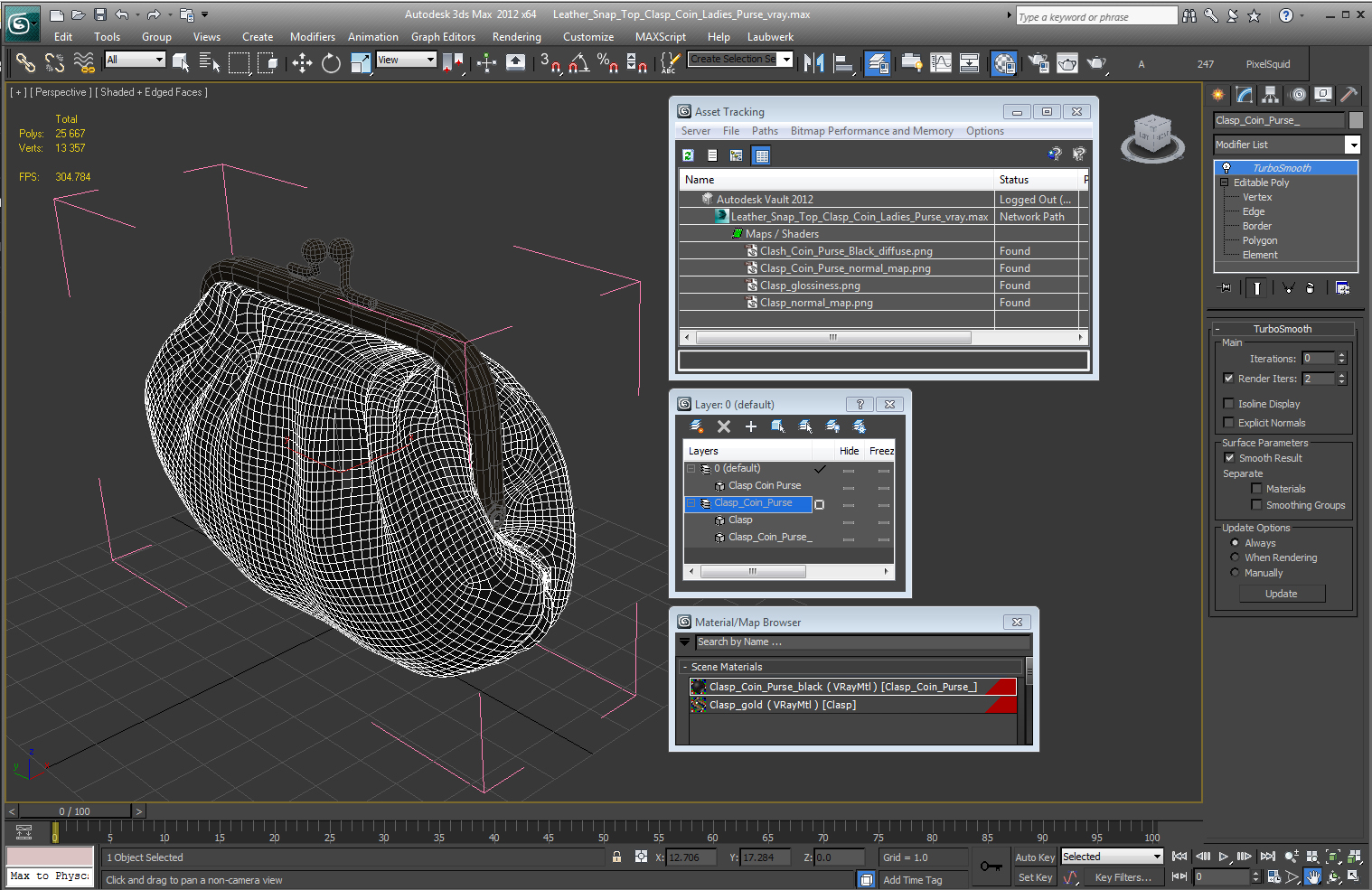This screenshot has width=1372, height=890.
Task: Select When Rendering update option
Action: [x=1235, y=557]
